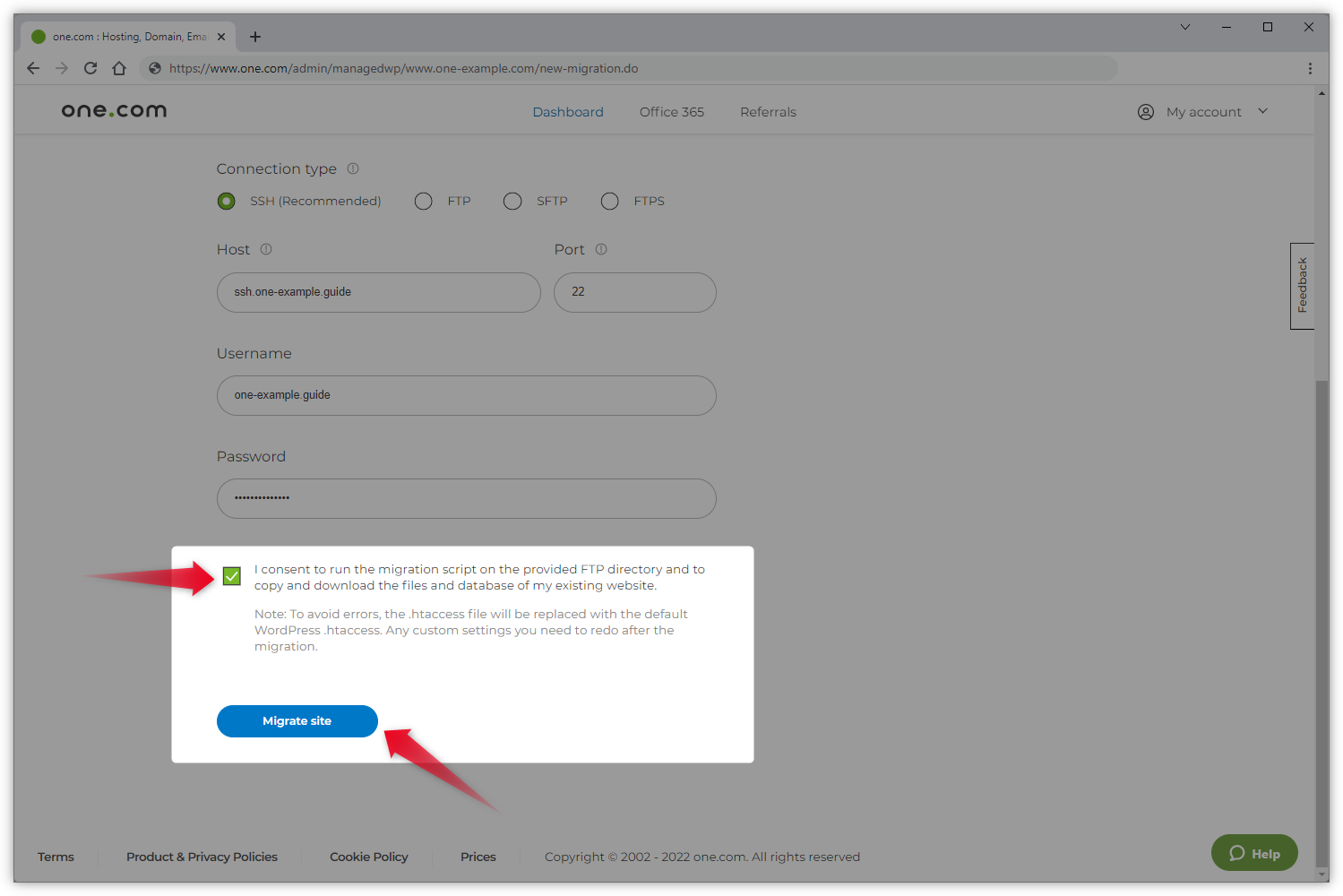
Task: Open the tab search chevron
Action: 1184,27
